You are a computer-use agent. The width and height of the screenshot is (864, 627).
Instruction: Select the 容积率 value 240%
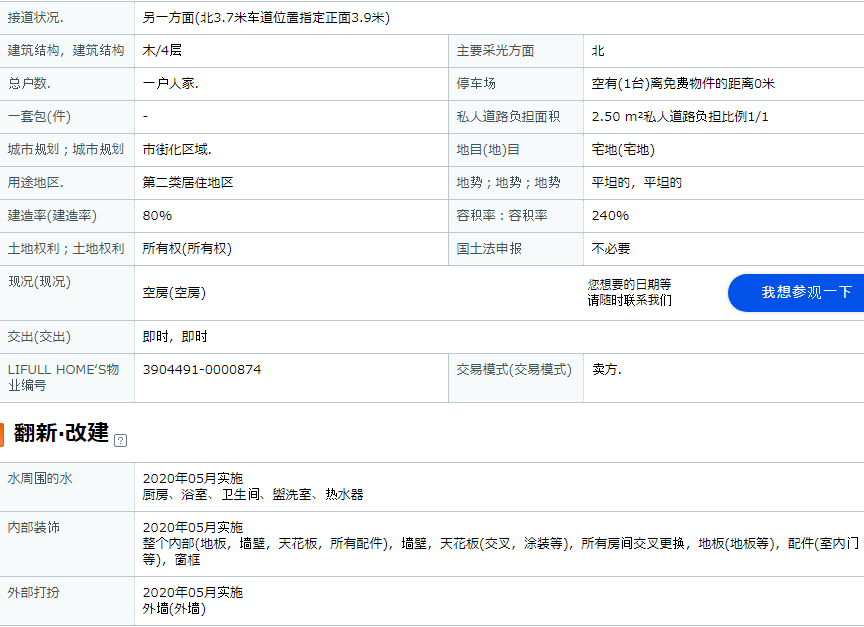click(610, 216)
